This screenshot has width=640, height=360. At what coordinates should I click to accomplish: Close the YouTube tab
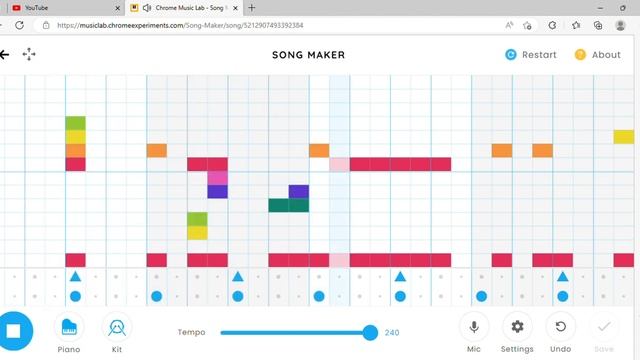click(118, 8)
